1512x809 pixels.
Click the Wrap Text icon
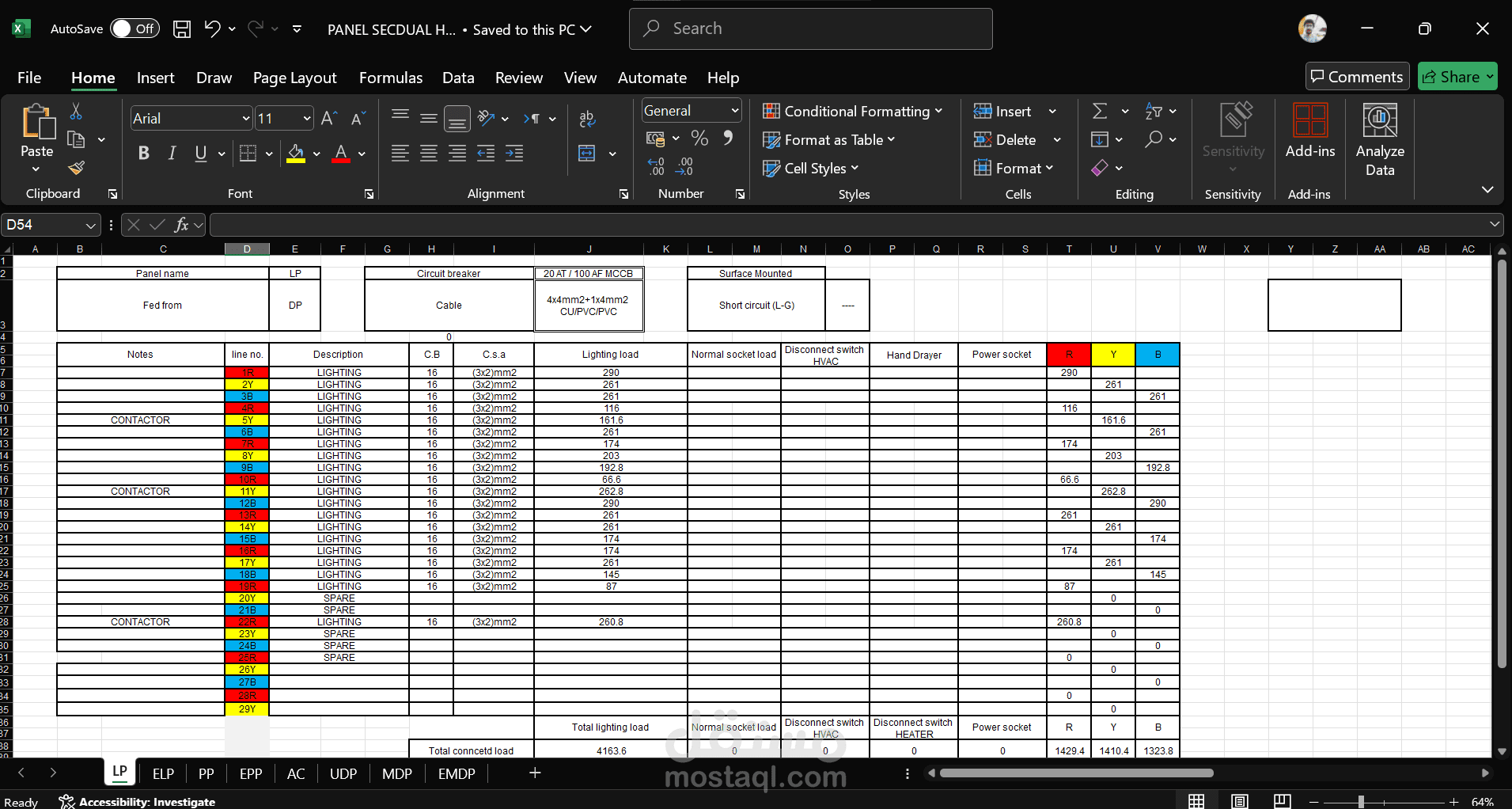click(x=587, y=119)
